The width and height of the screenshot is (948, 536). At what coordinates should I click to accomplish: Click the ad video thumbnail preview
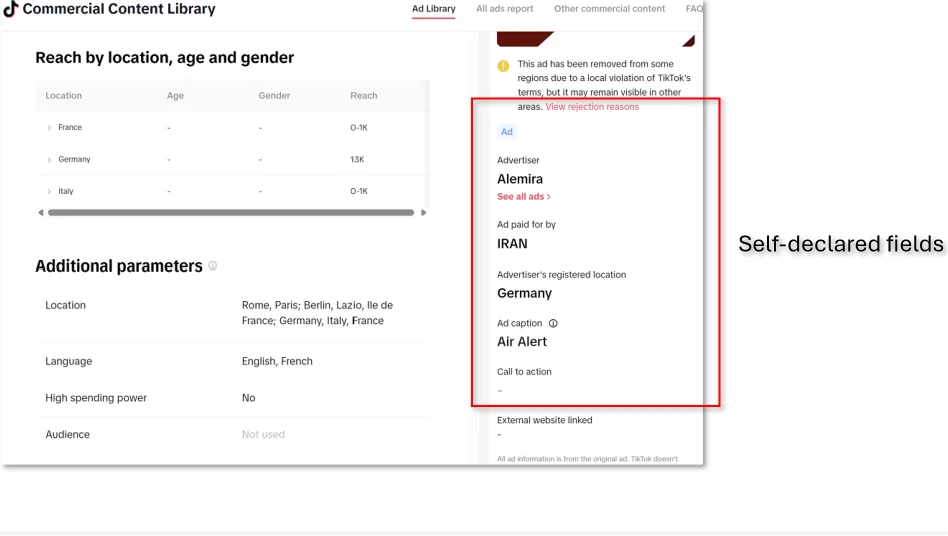pyautogui.click(x=596, y=39)
